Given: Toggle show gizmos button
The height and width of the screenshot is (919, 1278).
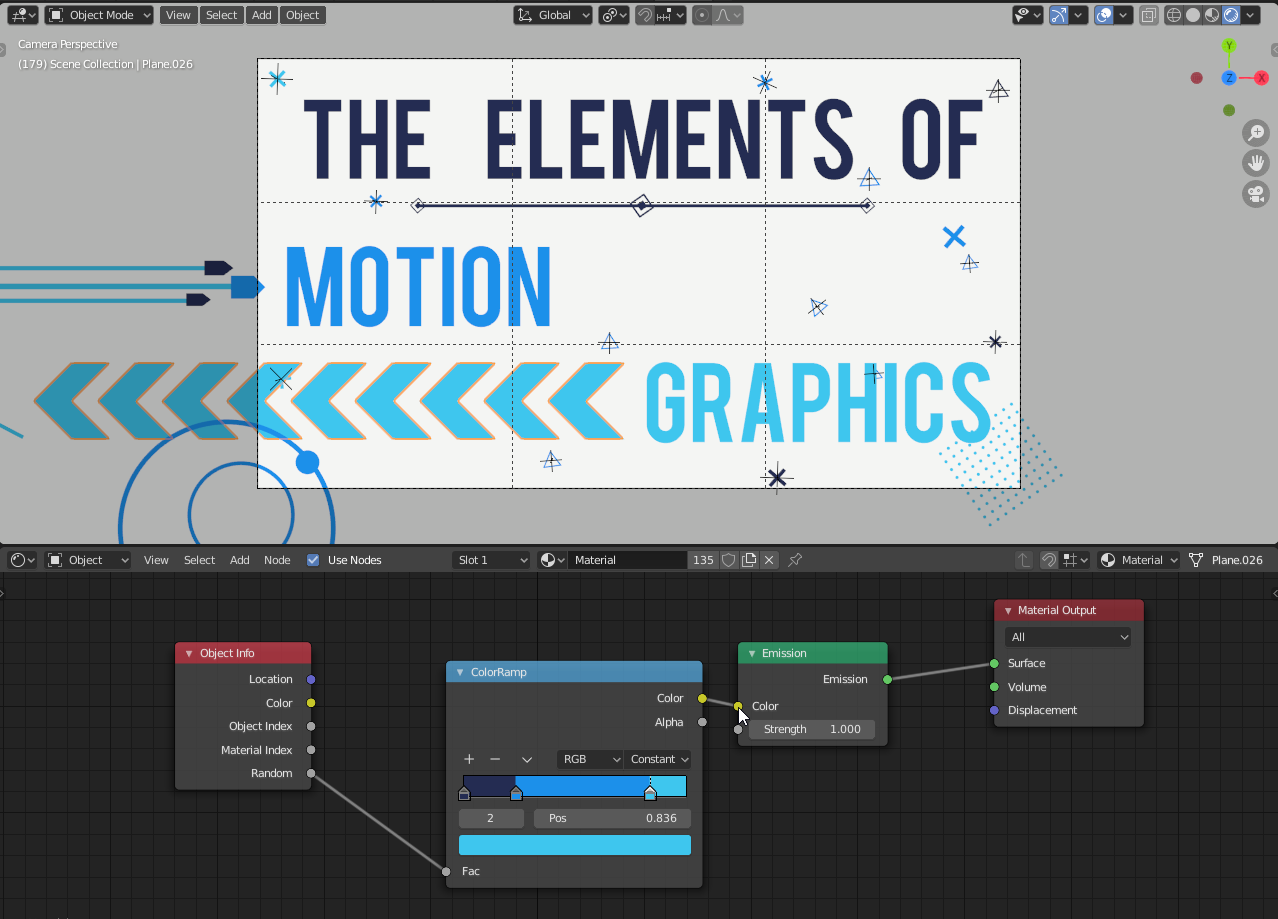Looking at the screenshot, I should coord(1058,15).
